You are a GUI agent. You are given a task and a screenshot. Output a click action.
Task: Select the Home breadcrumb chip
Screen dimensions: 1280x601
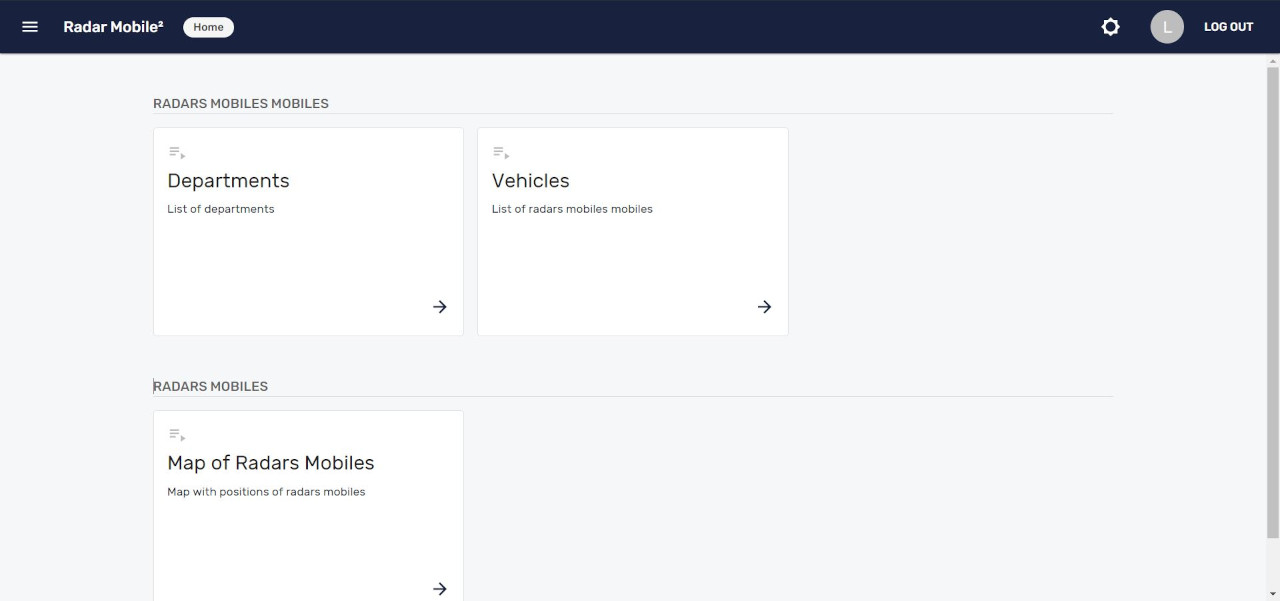tap(208, 27)
